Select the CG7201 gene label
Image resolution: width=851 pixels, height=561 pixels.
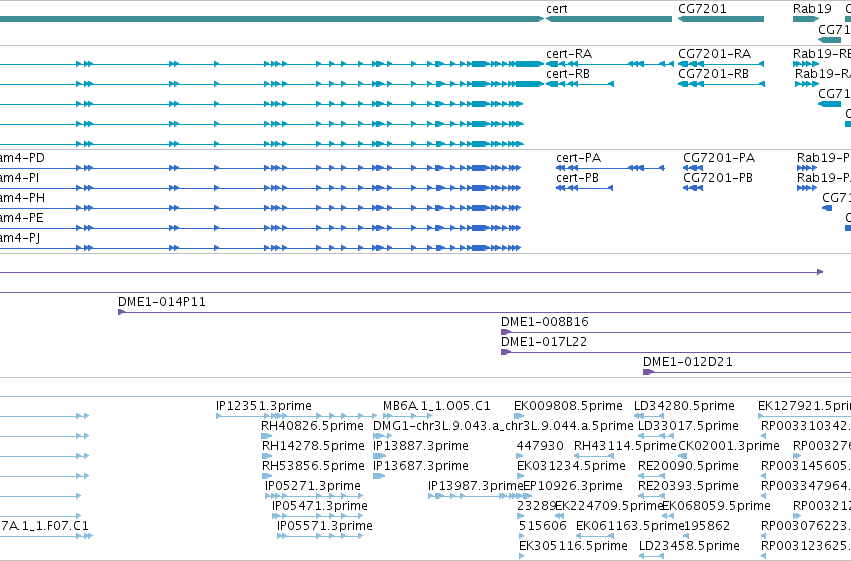click(x=702, y=9)
